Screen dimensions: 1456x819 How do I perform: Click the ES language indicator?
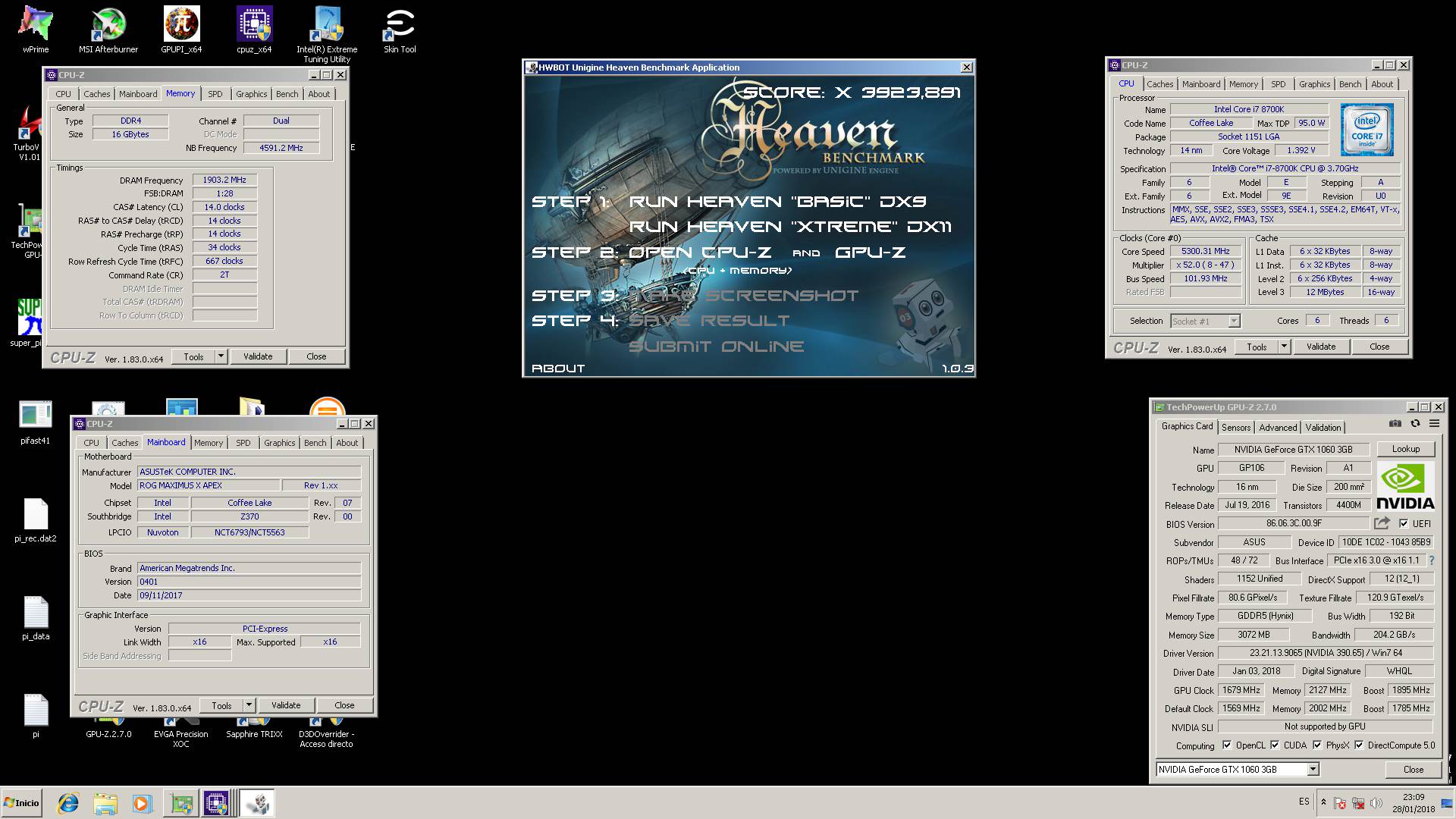coord(1304,802)
